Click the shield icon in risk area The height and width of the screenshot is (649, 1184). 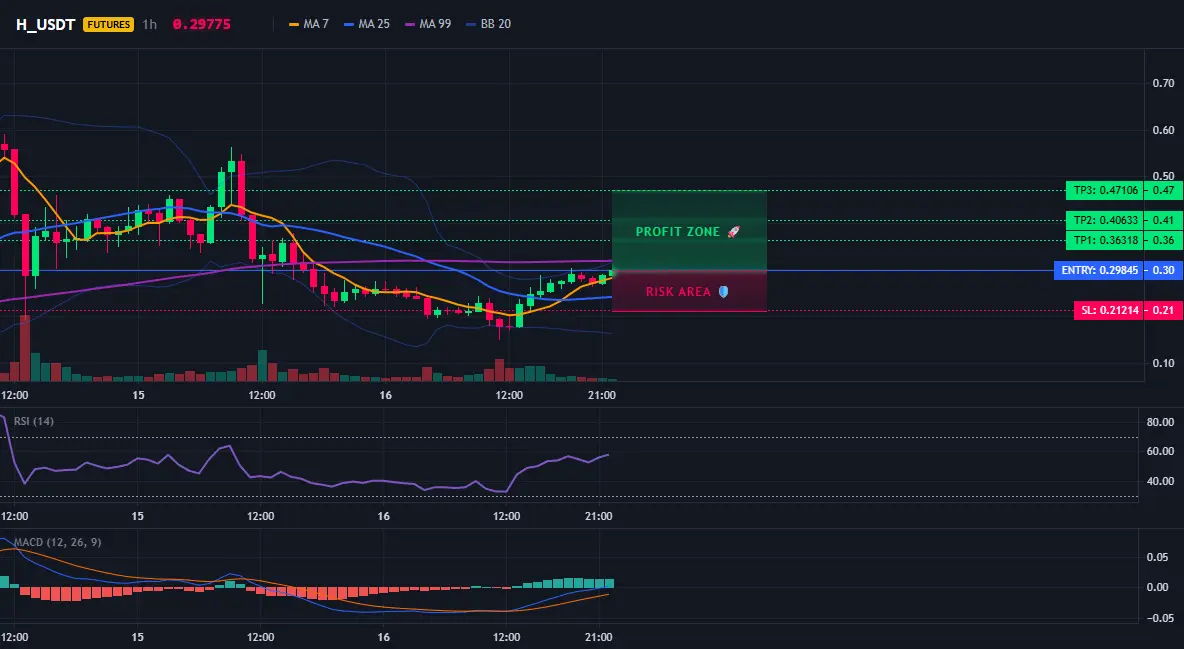click(x=723, y=292)
